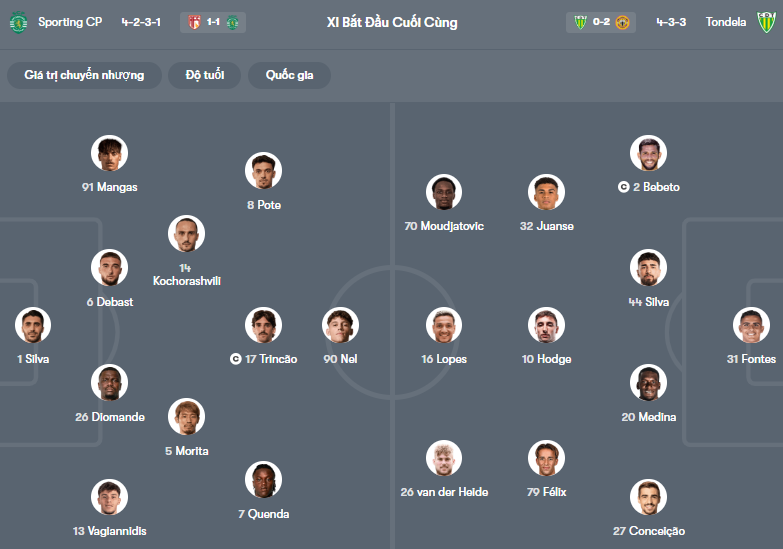Click Trincão's player avatar

point(263,325)
